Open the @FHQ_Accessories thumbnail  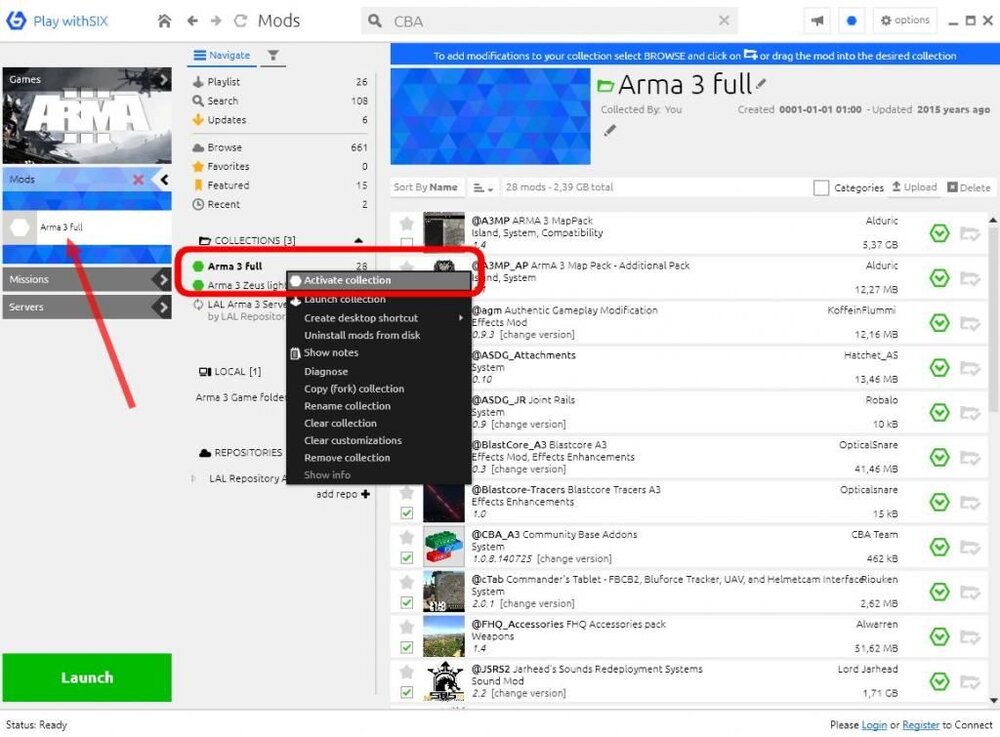443,636
